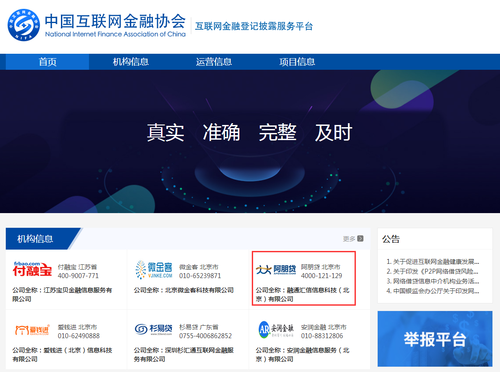Click National Internet Finance Association of China subtitle

click(115, 34)
